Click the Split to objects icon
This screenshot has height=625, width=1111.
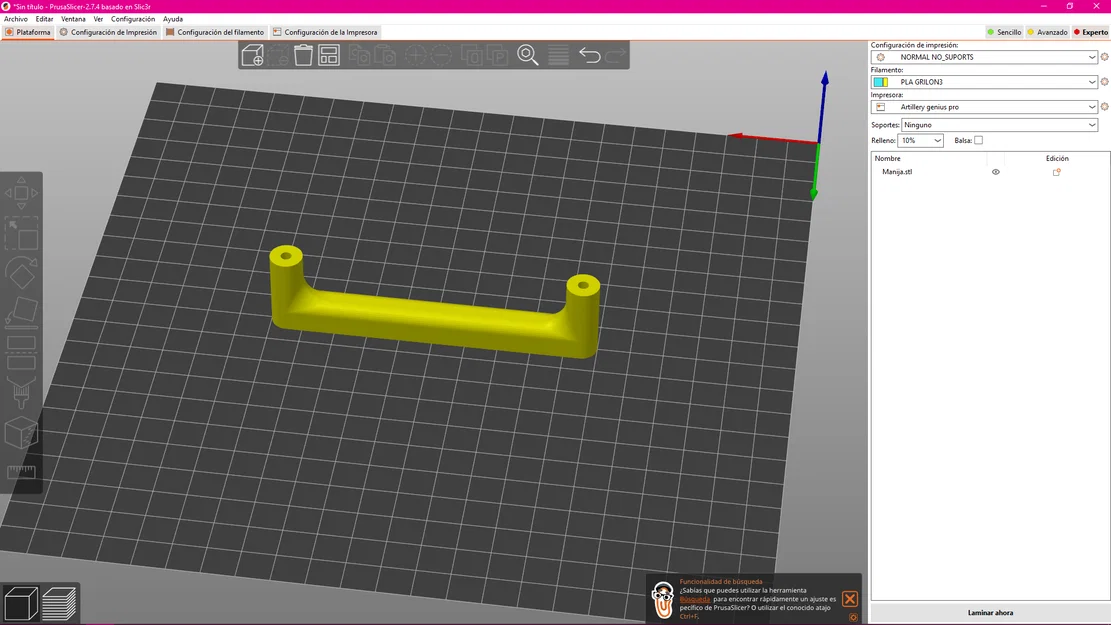click(472, 55)
